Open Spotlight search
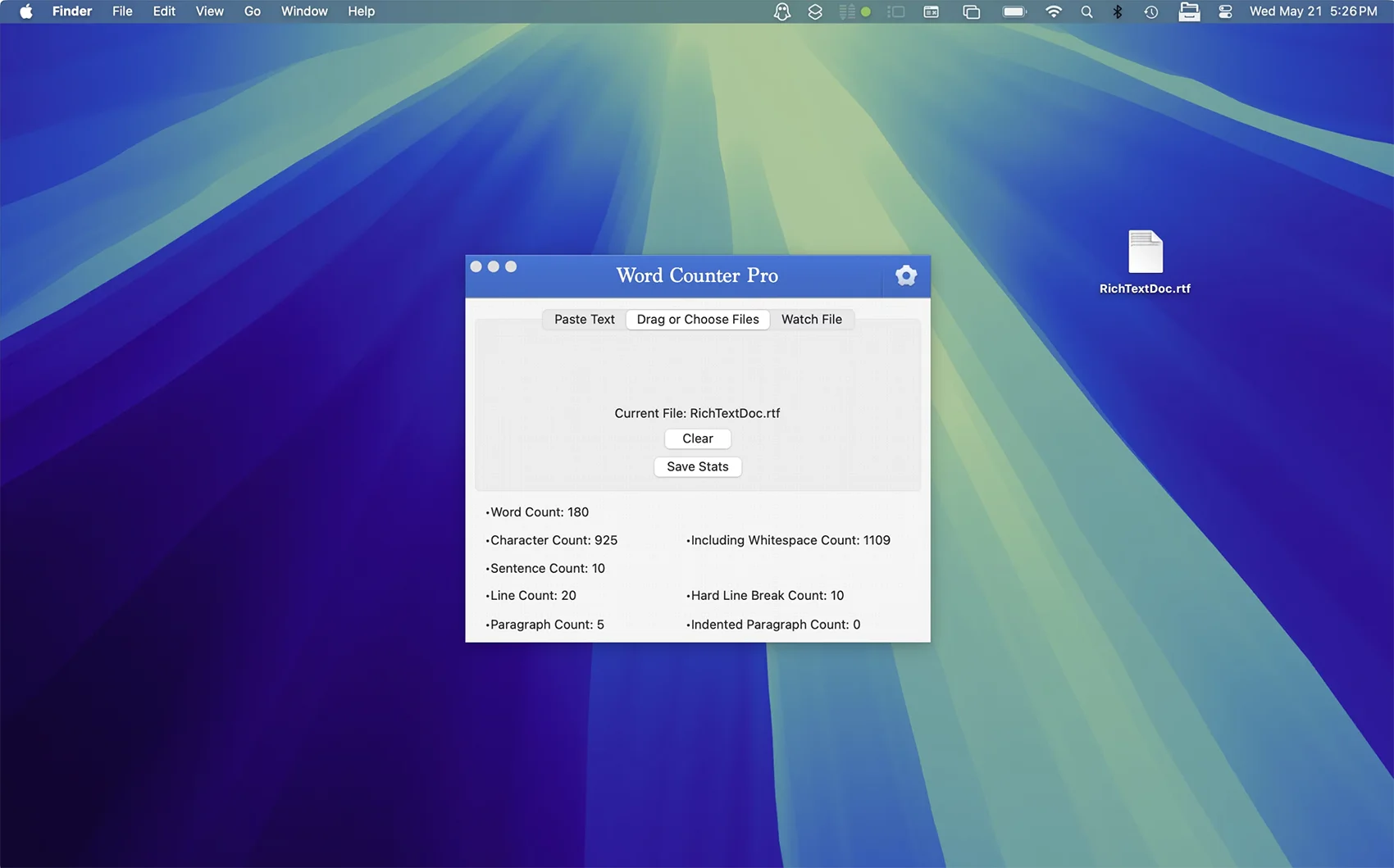 [x=1086, y=11]
